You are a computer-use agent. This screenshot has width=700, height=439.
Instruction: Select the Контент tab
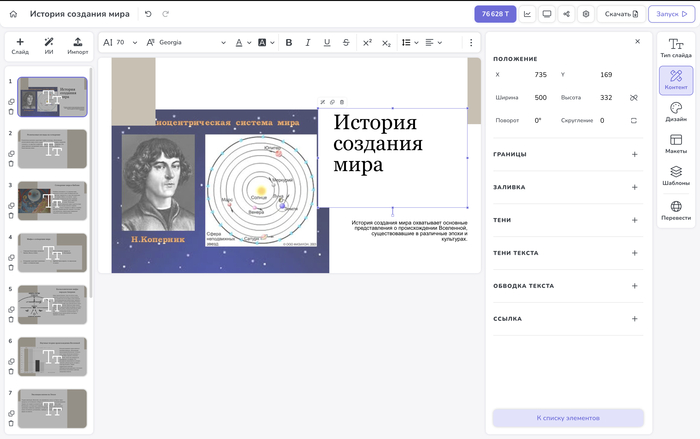[676, 80]
